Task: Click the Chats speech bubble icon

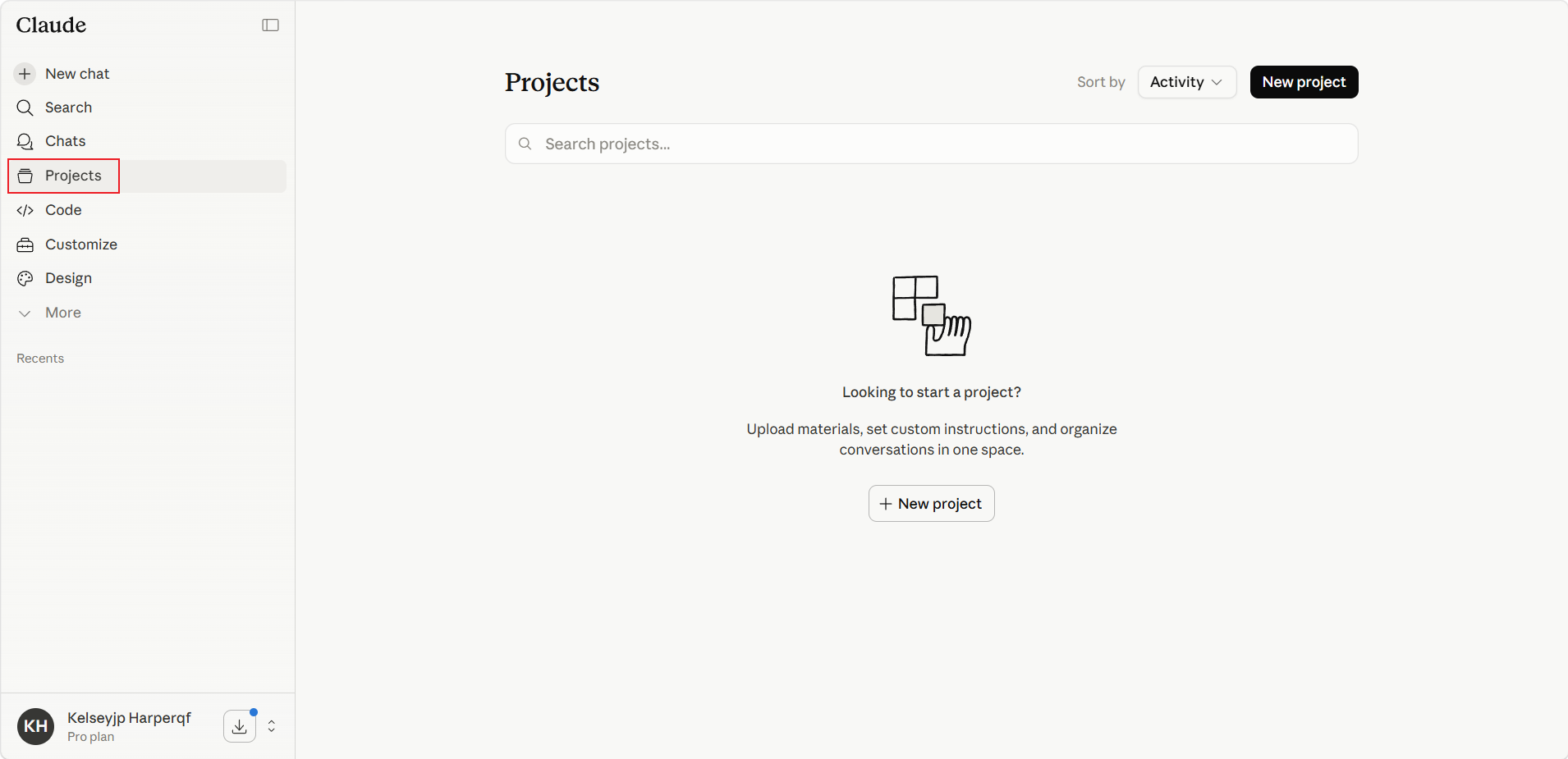Action: pos(25,141)
